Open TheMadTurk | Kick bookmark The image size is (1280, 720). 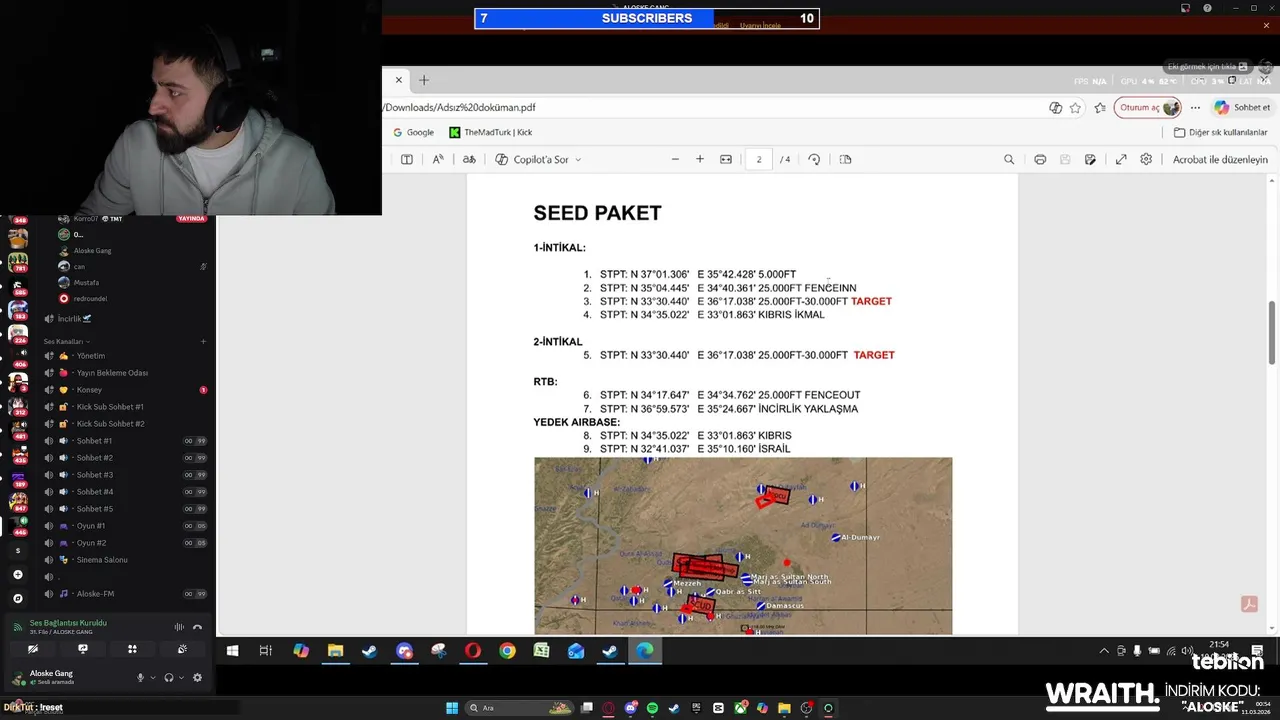coord(490,132)
